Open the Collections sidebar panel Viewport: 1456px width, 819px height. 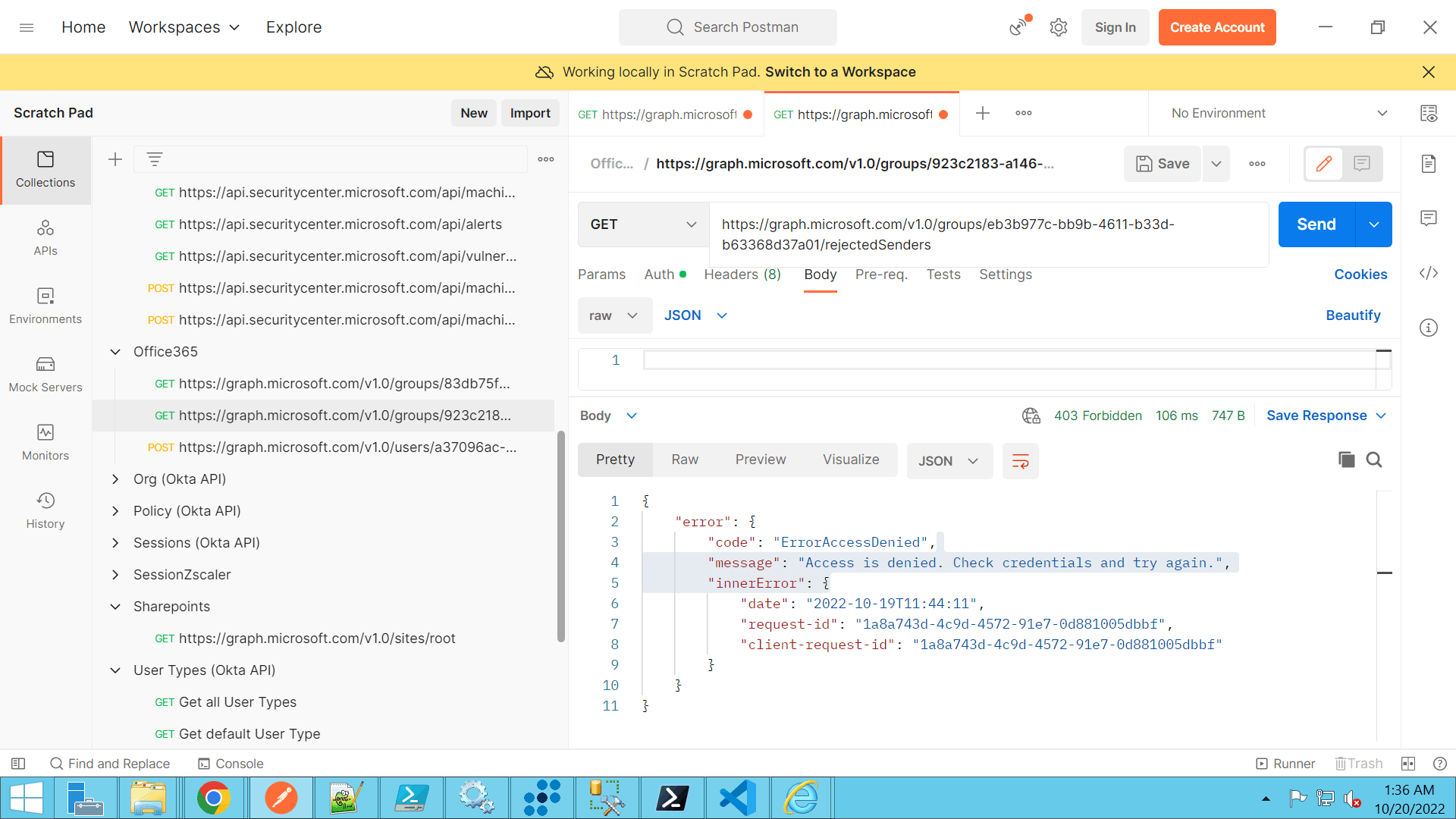(45, 170)
